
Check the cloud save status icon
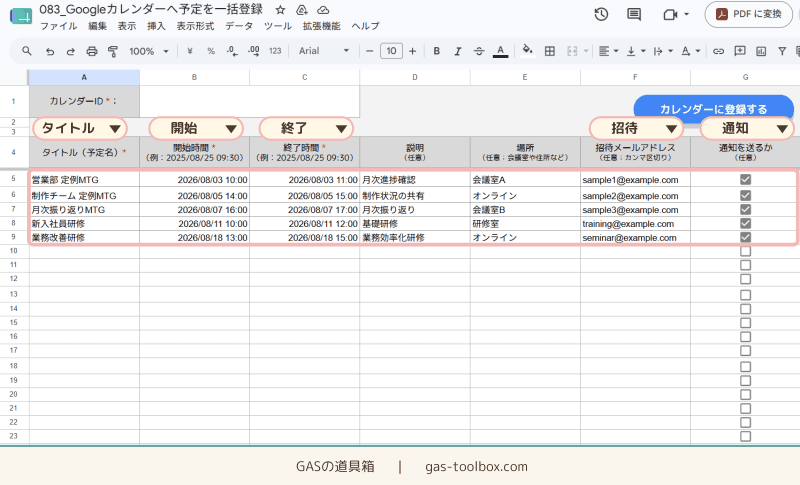(323, 10)
